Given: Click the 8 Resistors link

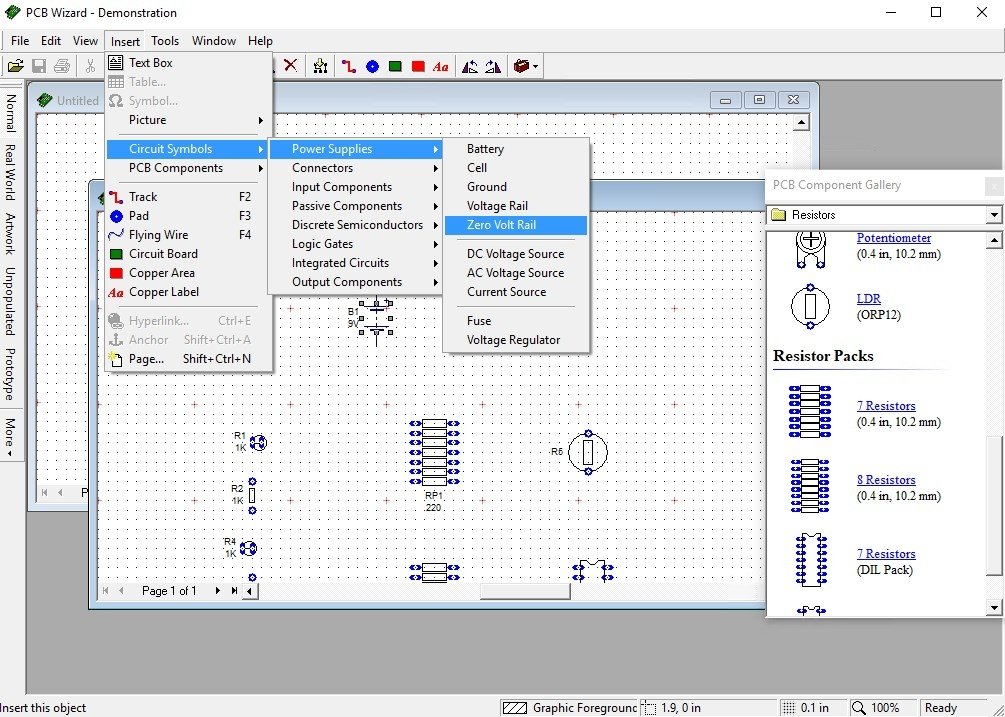Looking at the screenshot, I should 886,480.
